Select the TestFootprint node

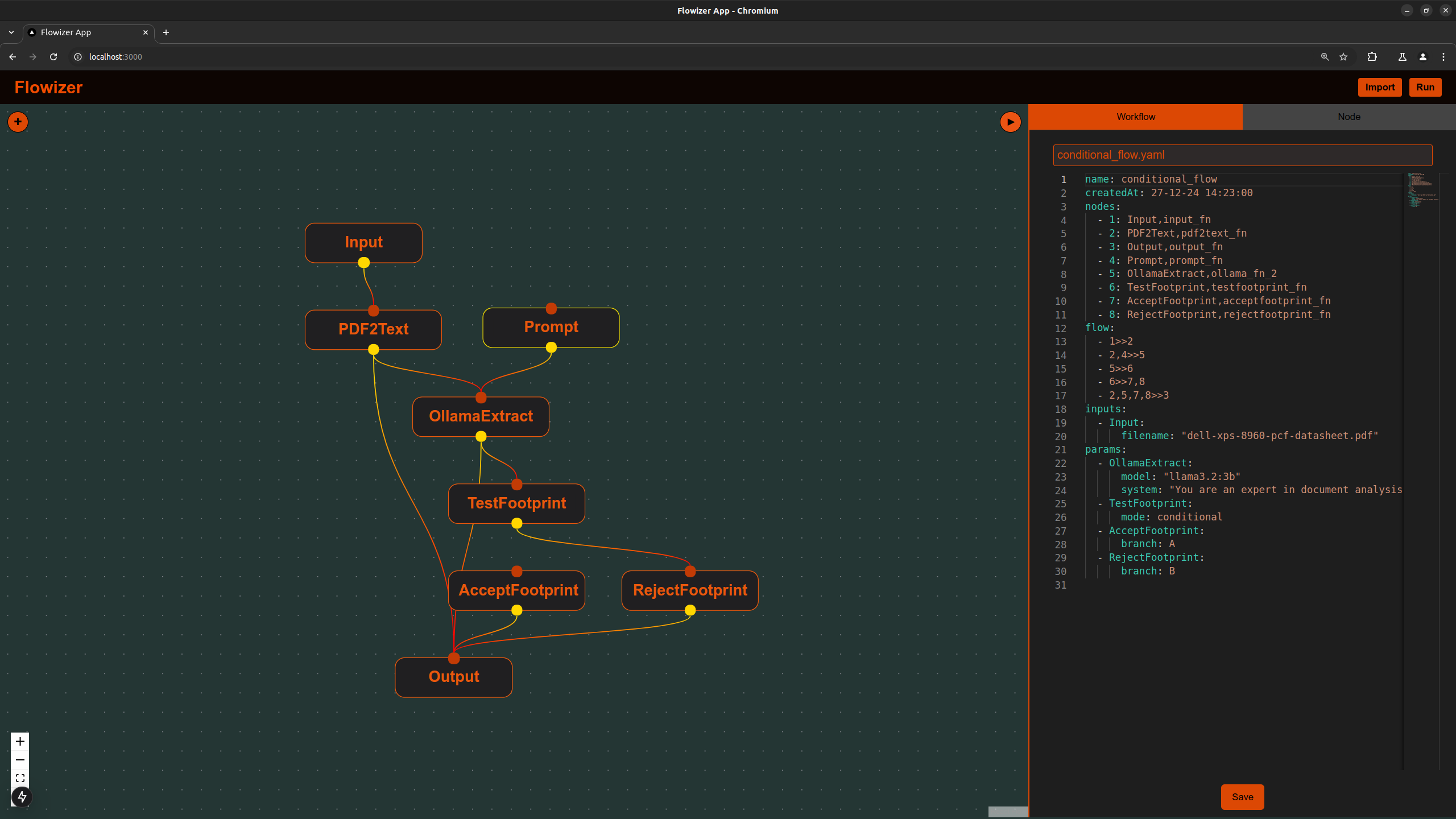click(516, 504)
